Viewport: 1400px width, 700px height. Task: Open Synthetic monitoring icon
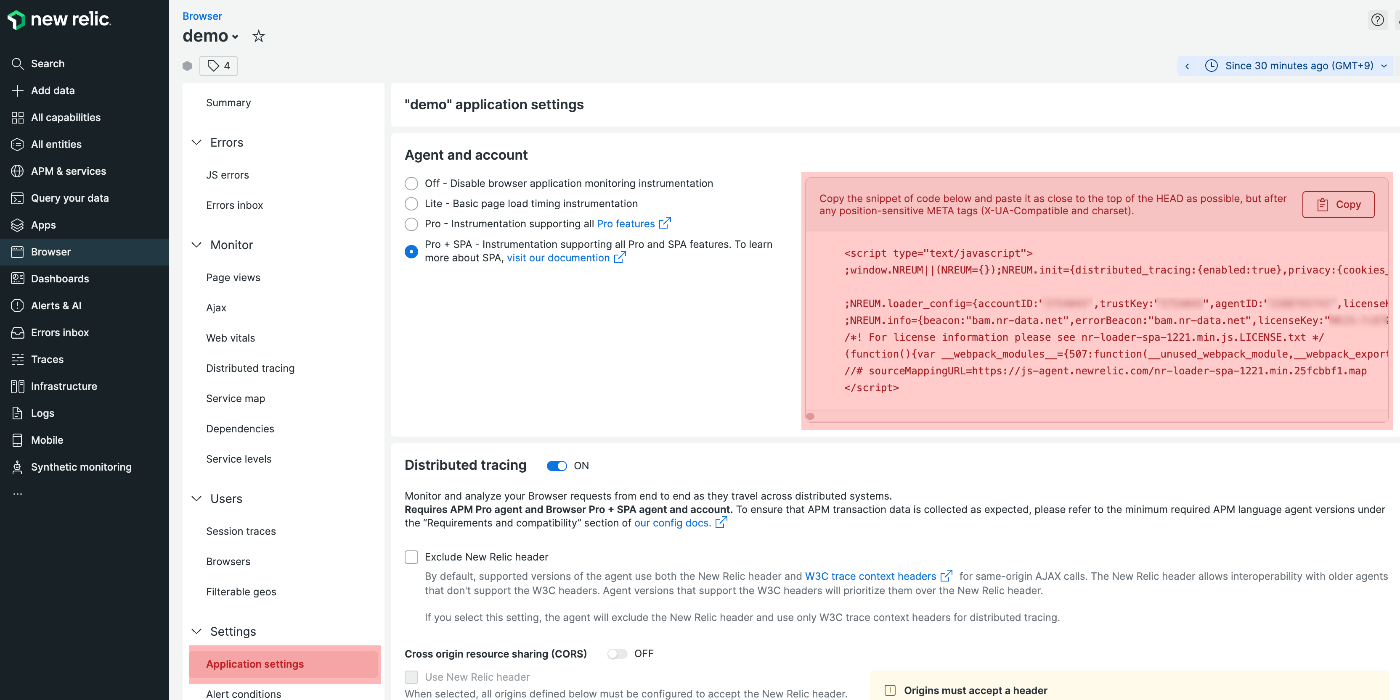tap(17, 467)
